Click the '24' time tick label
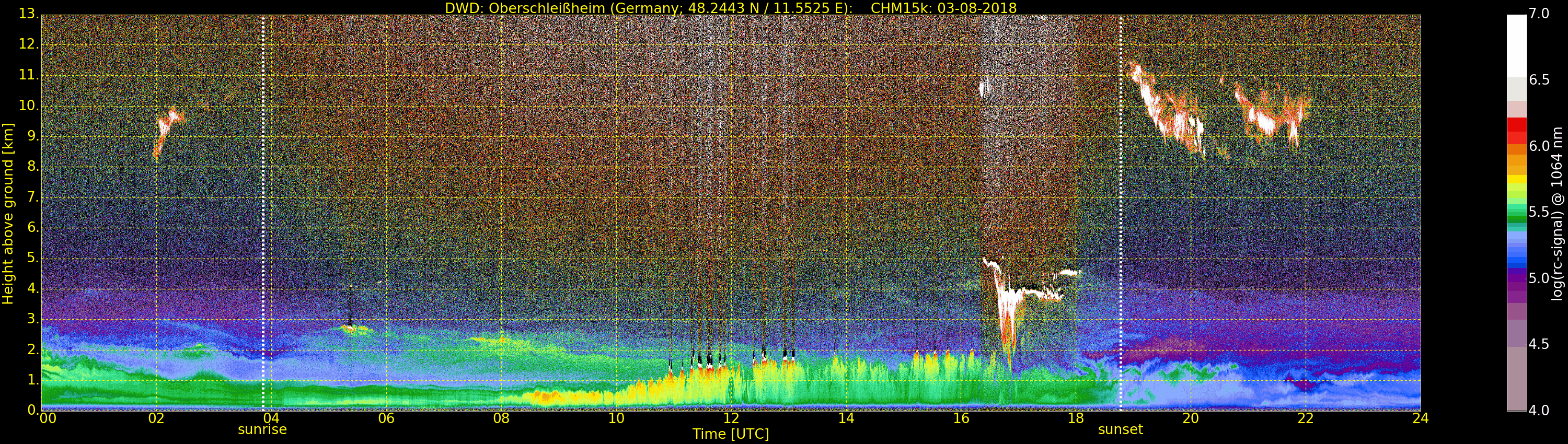1568x444 pixels. tap(1421, 418)
